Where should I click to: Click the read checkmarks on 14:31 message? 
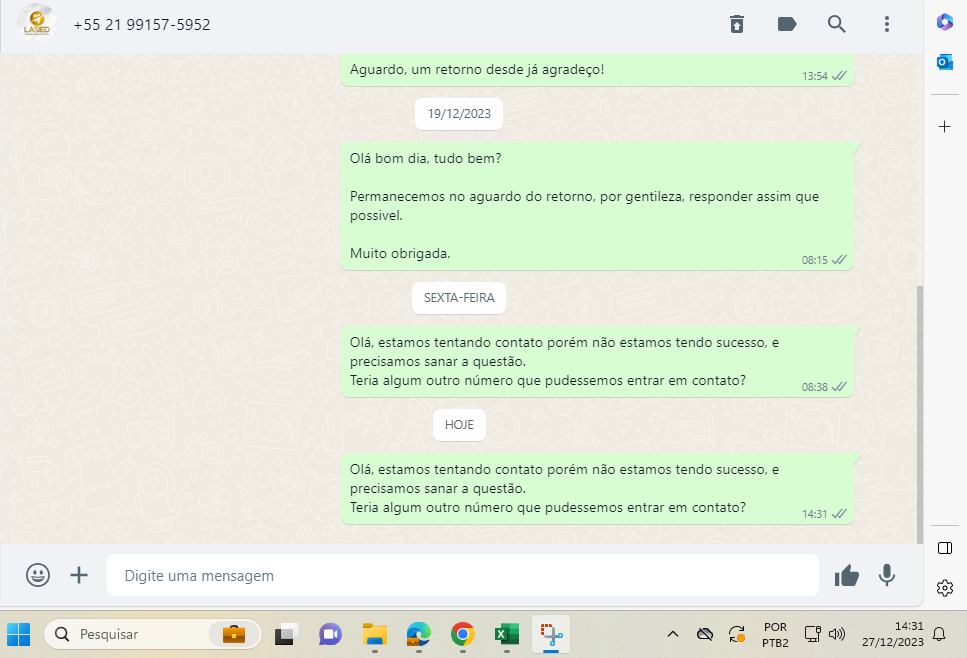tap(839, 514)
